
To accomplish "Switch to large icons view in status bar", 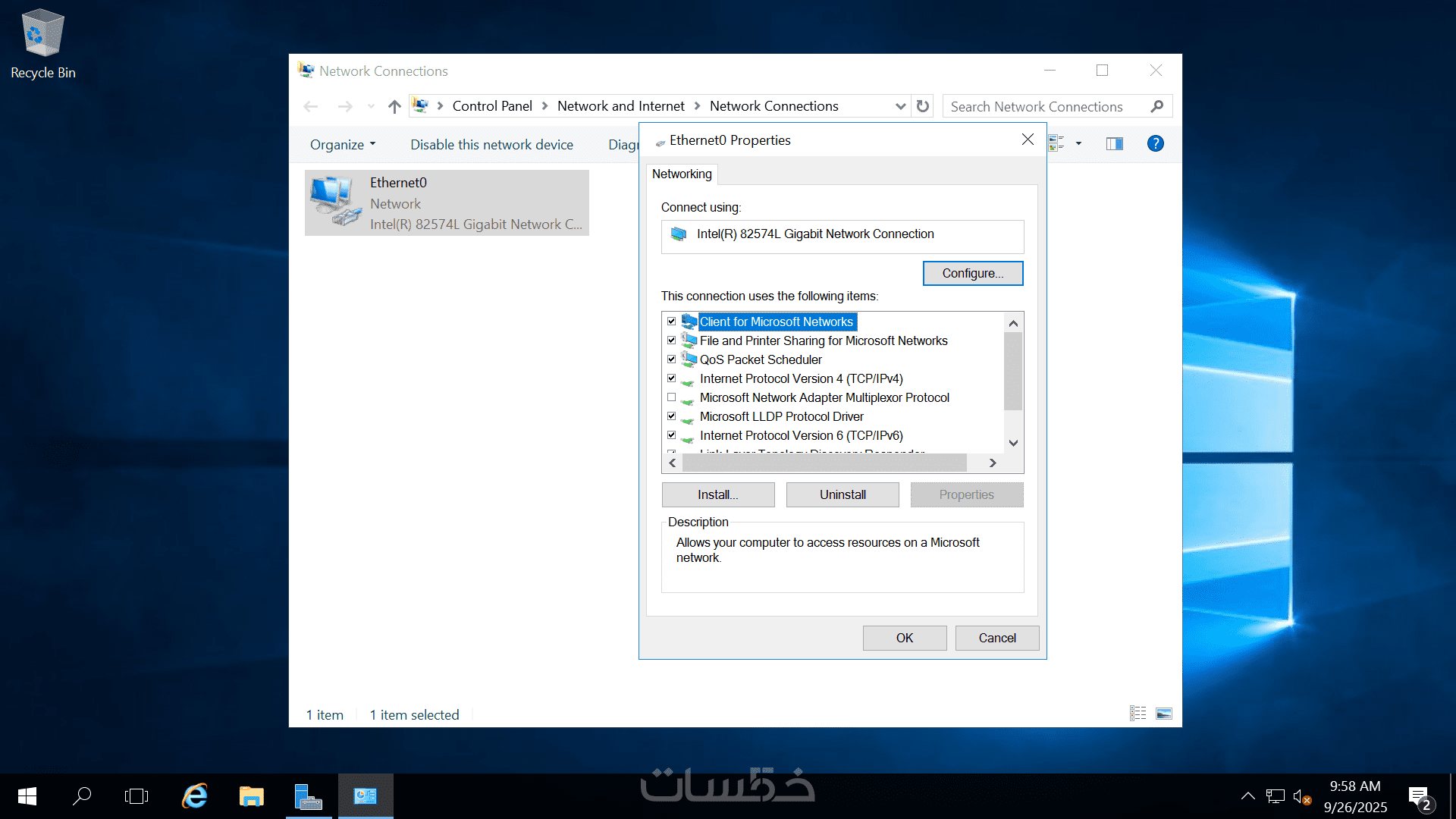I will tap(1163, 714).
